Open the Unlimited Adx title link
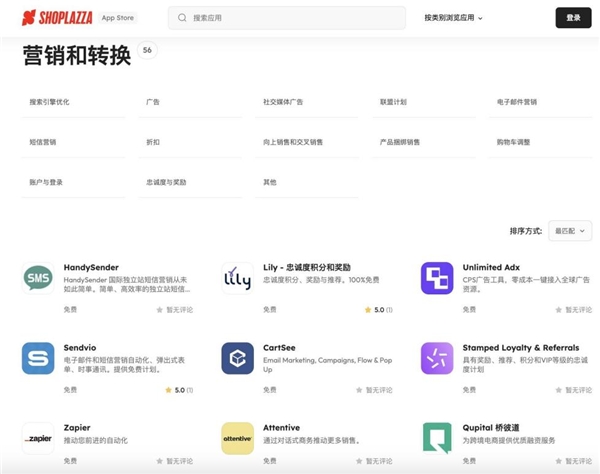 click(x=491, y=267)
